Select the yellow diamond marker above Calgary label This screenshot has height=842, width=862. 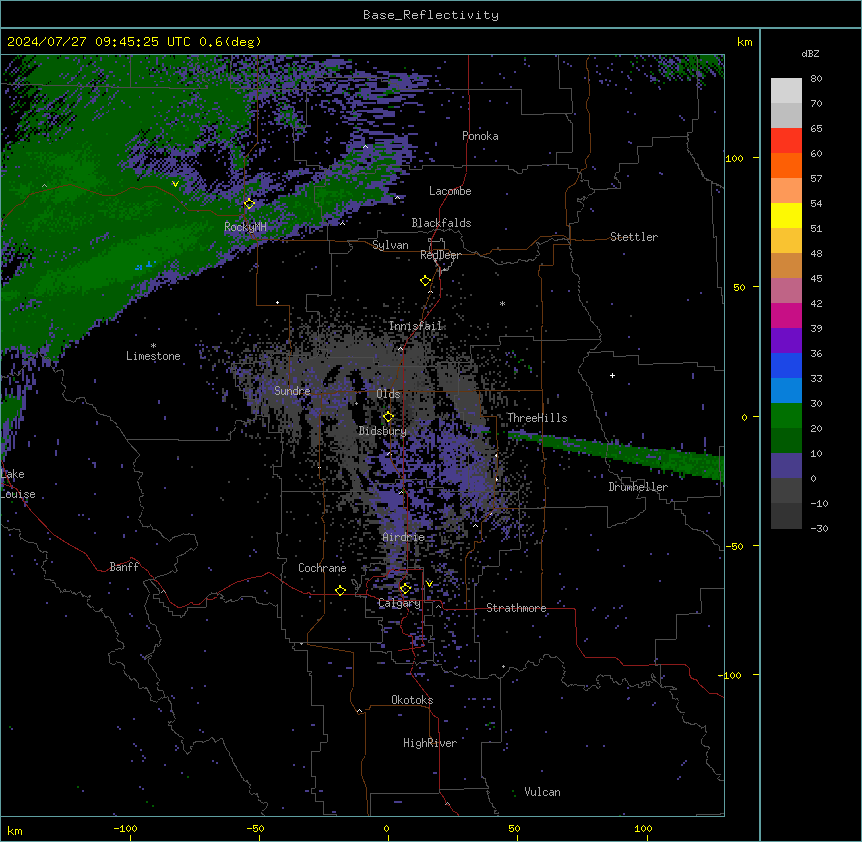click(x=405, y=589)
